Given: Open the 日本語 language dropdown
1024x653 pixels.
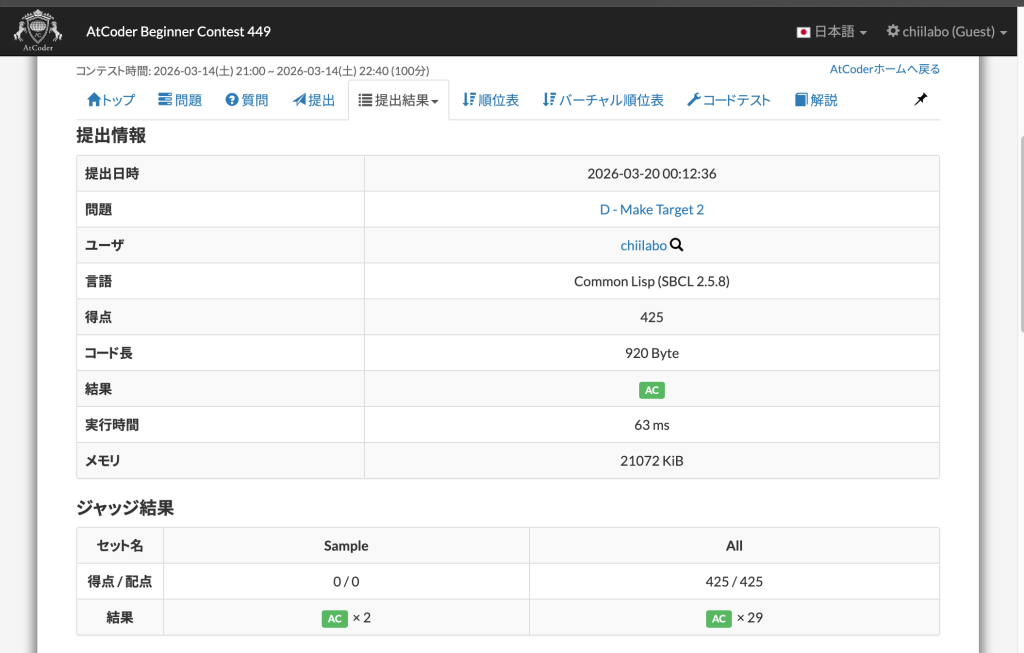Looking at the screenshot, I should tap(832, 31).
